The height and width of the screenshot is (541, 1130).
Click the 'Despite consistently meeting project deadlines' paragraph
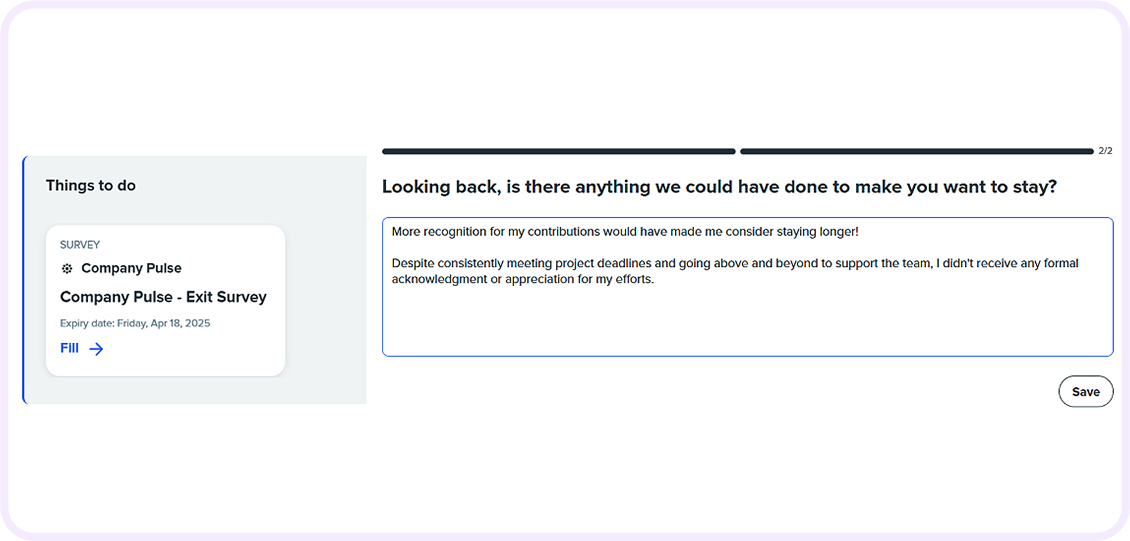click(x=735, y=272)
